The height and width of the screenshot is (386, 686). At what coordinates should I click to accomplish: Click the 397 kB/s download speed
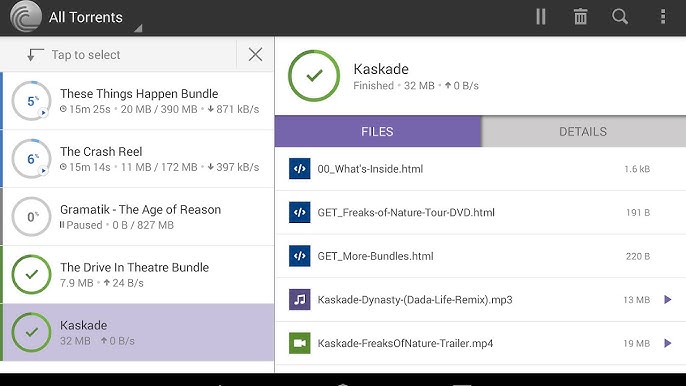(233, 167)
